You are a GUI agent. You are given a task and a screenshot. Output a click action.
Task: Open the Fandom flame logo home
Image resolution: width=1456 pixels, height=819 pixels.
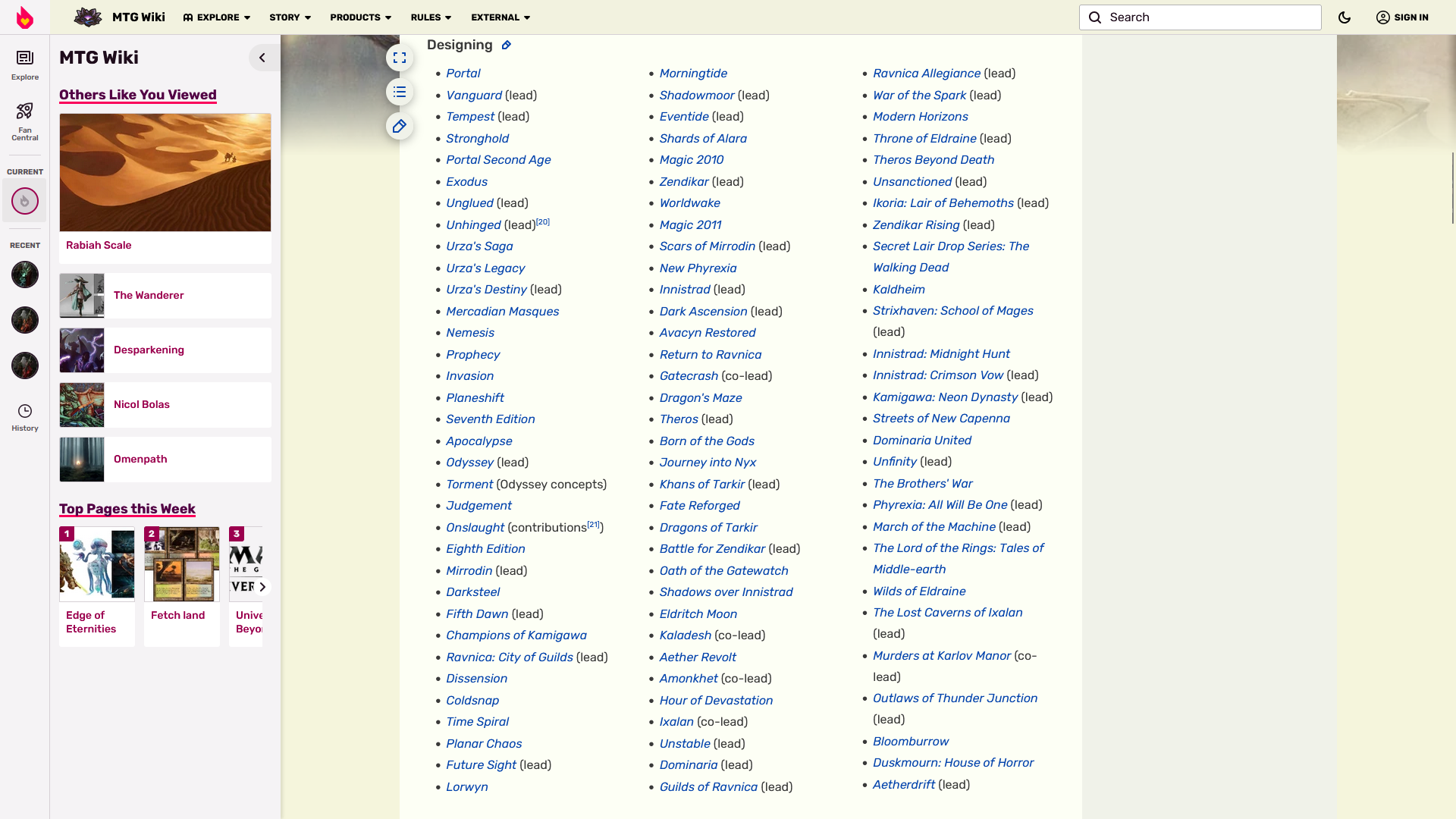click(25, 17)
